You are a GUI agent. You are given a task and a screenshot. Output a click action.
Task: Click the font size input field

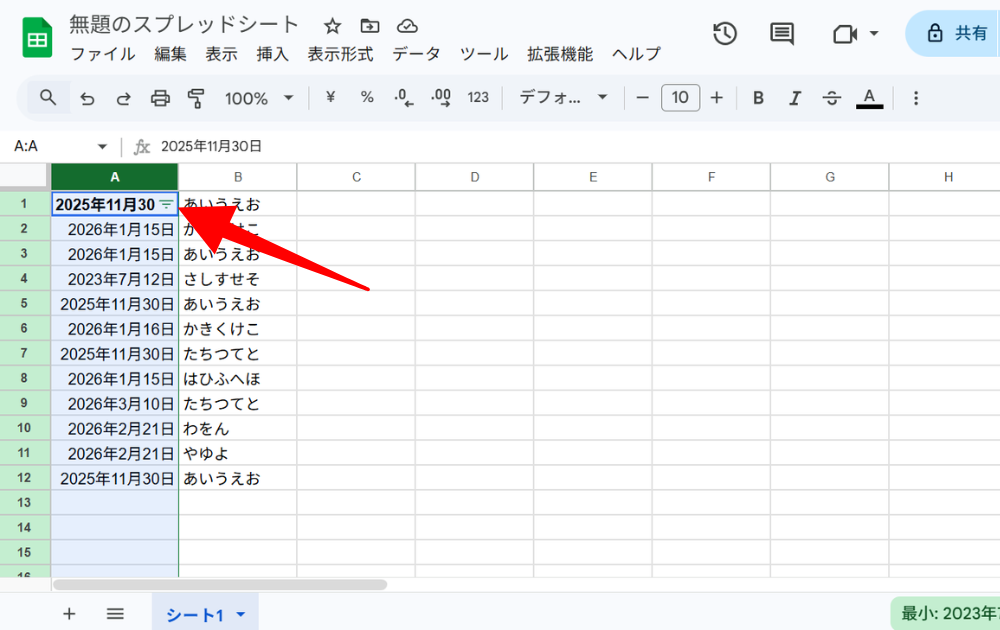point(680,98)
